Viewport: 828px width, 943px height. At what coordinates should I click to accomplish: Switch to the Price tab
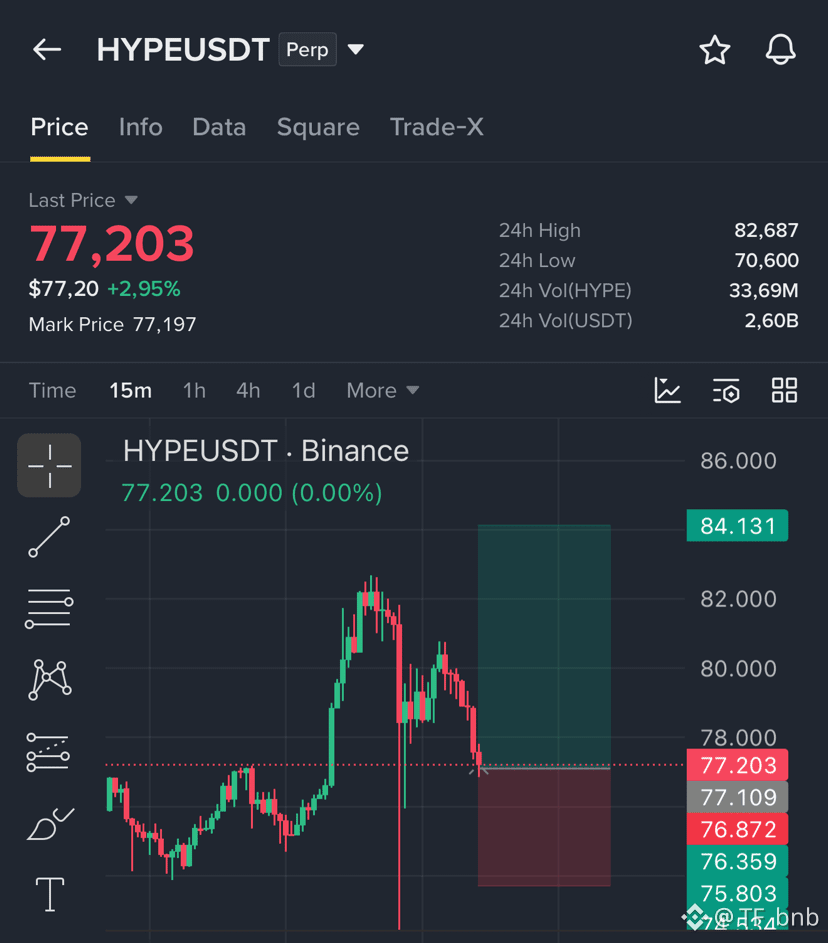[60, 127]
